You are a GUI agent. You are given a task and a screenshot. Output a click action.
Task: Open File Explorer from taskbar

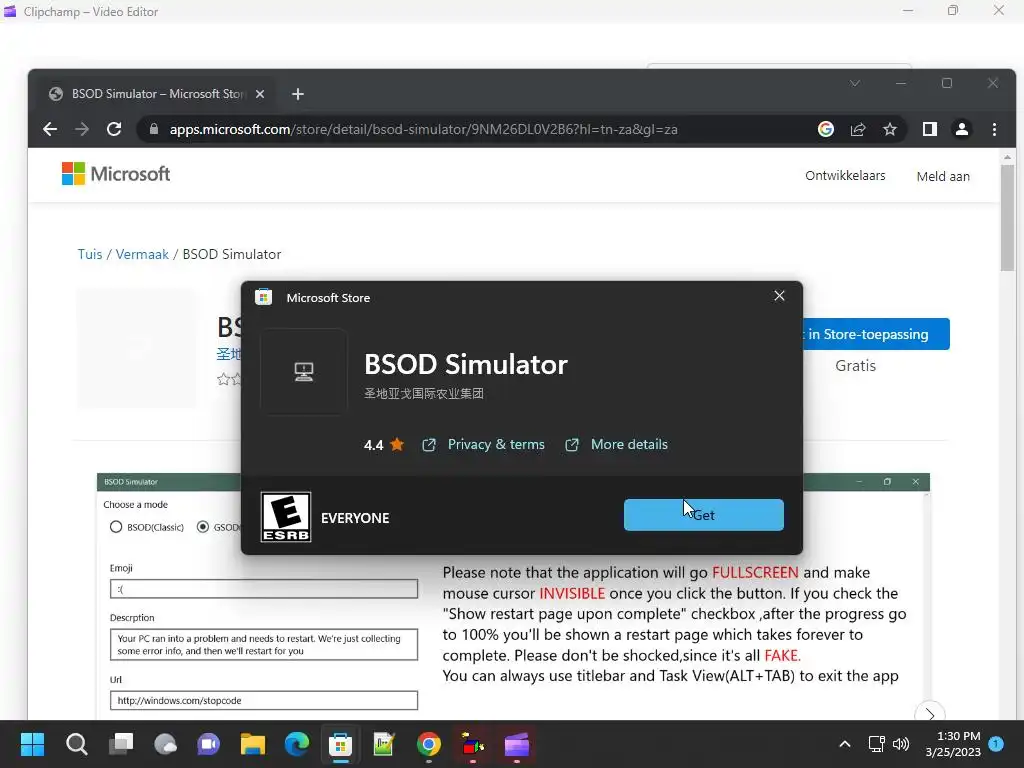(x=253, y=744)
